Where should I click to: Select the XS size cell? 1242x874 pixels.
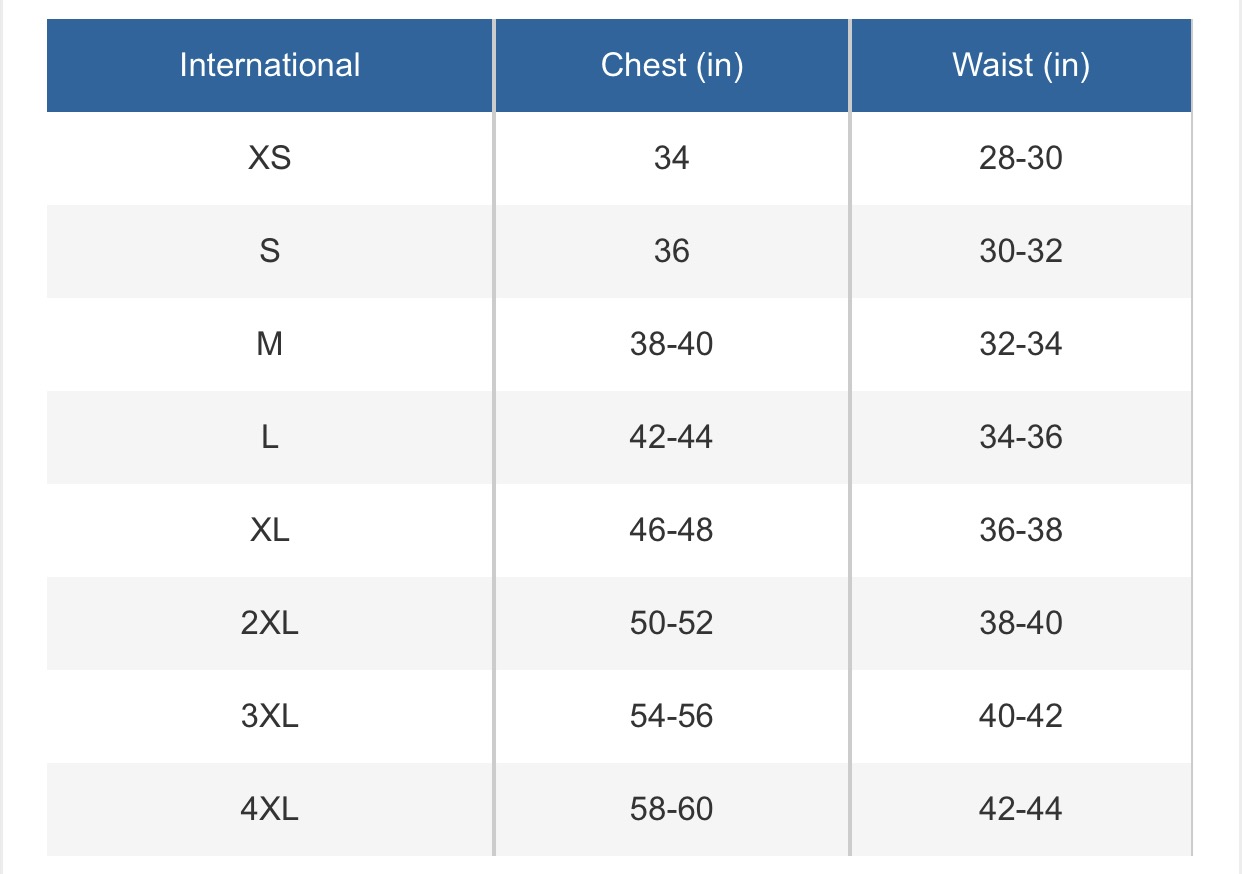[270, 158]
